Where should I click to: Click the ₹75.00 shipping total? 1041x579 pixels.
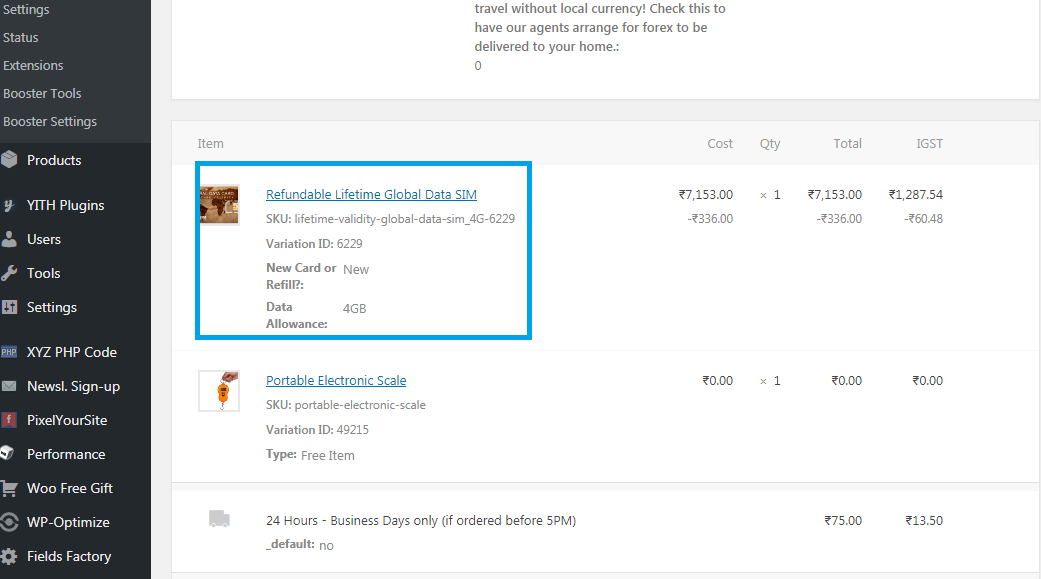(843, 521)
